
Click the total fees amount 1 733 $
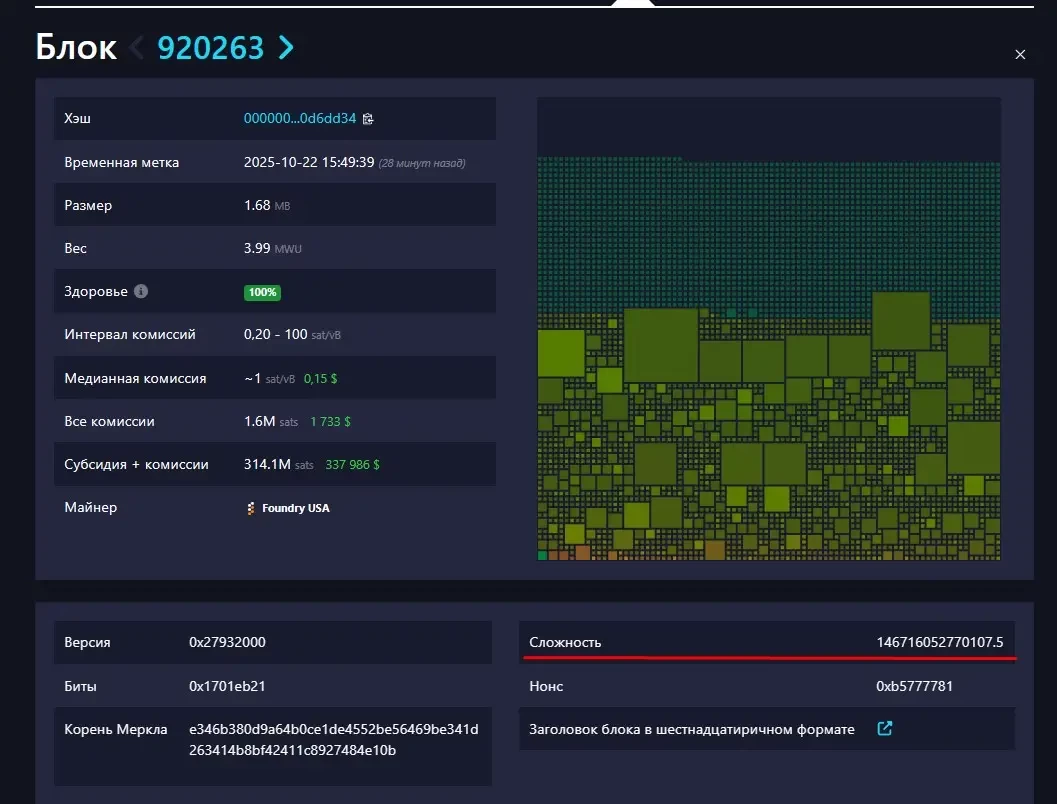(x=330, y=422)
